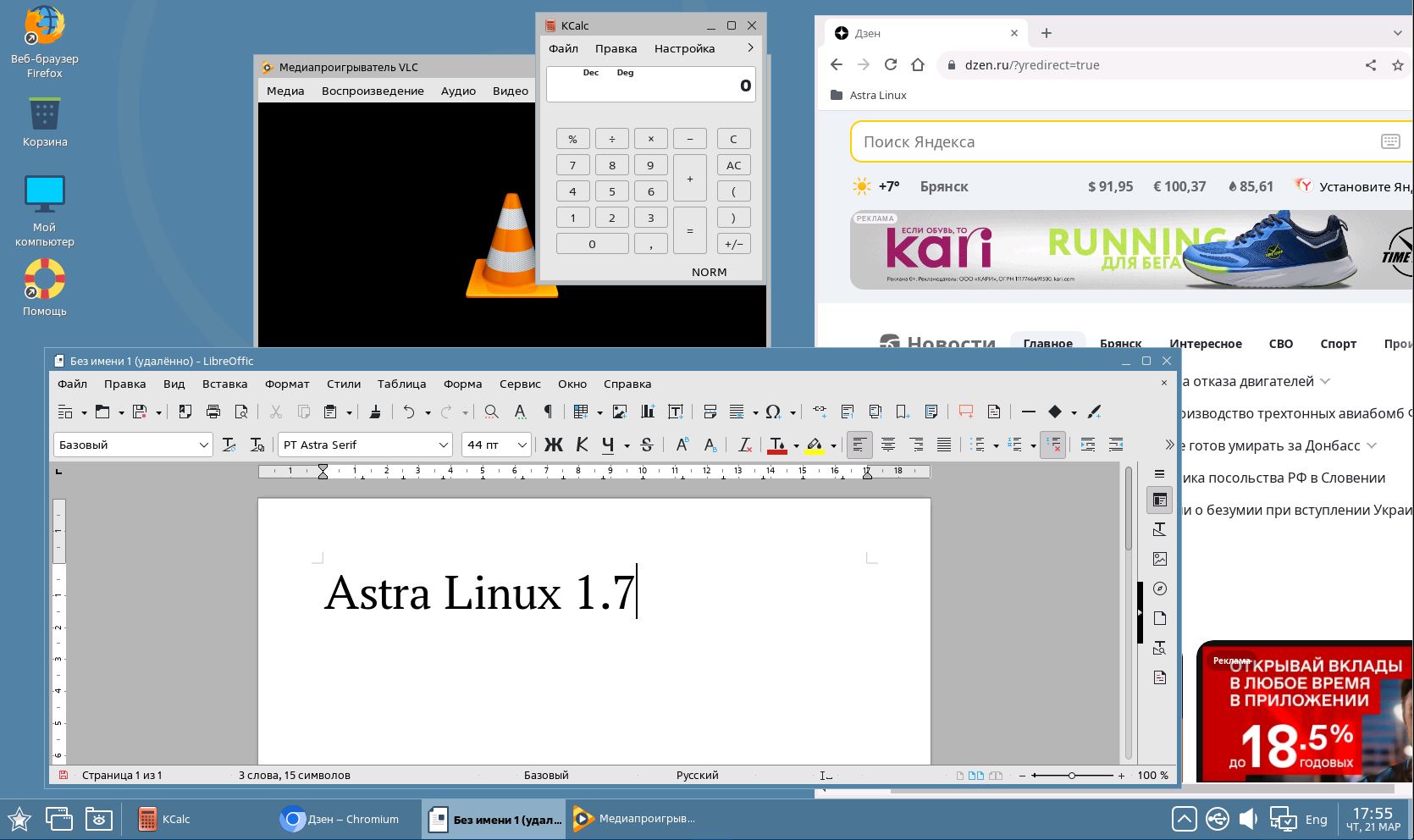Activate the Clone Formatting tool
Image resolution: width=1414 pixels, height=840 pixels.
point(376,412)
